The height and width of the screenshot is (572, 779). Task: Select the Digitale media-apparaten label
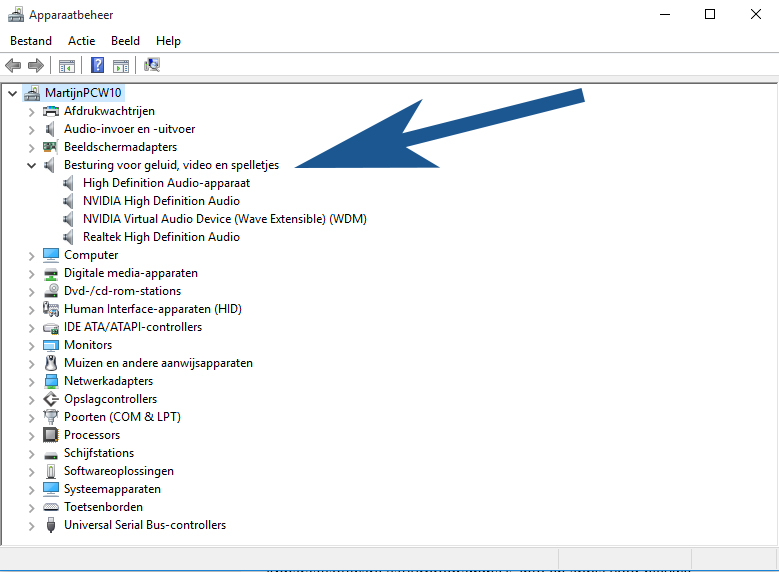(x=131, y=273)
